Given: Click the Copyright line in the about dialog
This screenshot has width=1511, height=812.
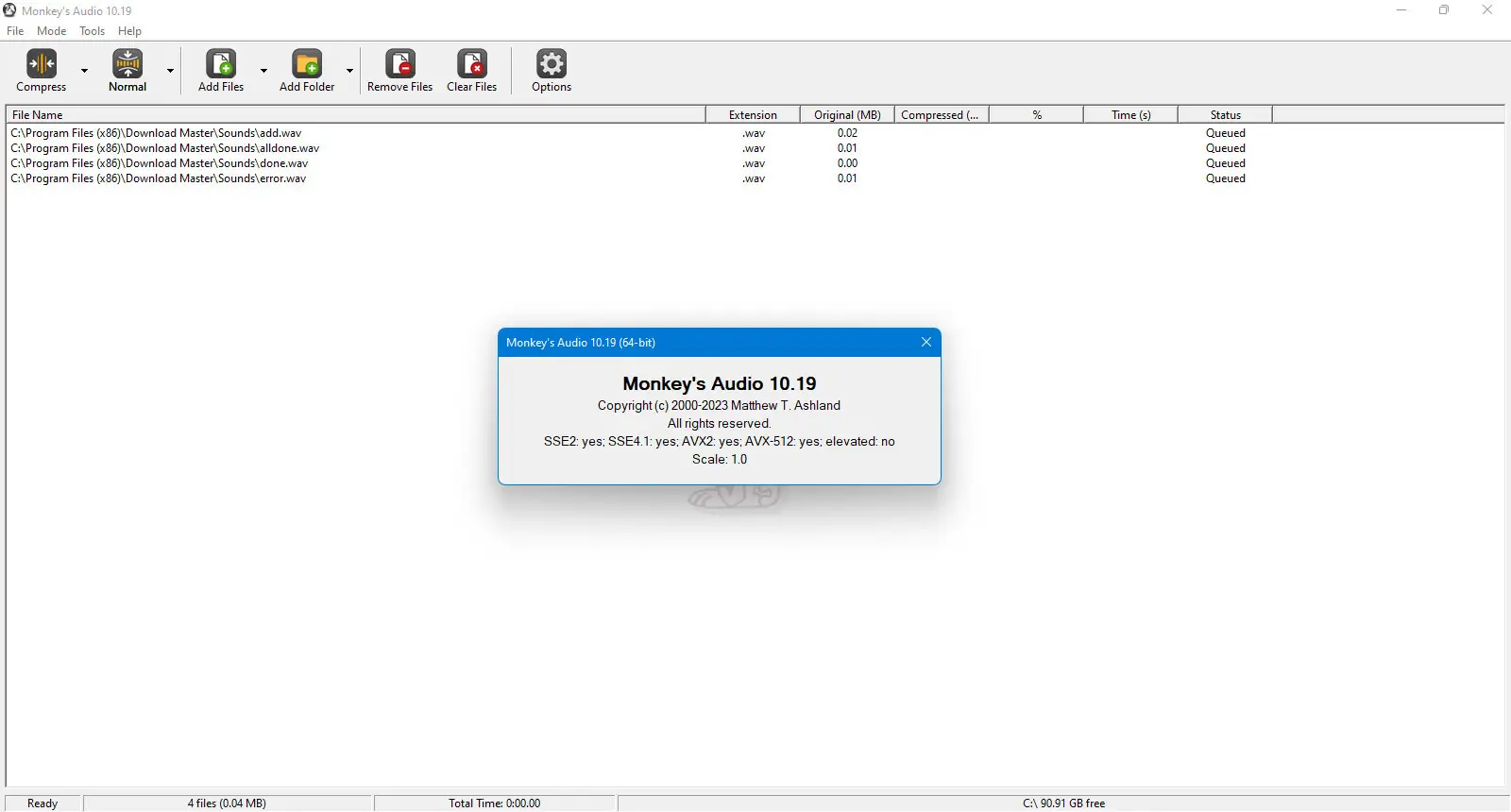Looking at the screenshot, I should pos(719,405).
